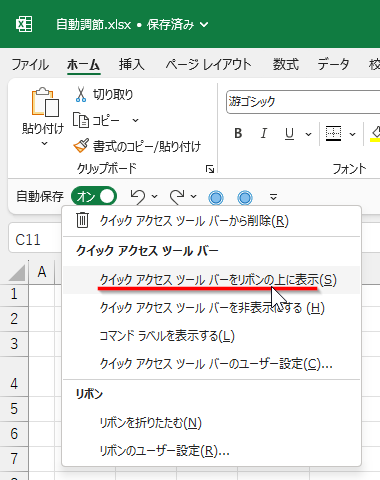Click the yellow fill color button
380x480 pixels.
pos(375,134)
